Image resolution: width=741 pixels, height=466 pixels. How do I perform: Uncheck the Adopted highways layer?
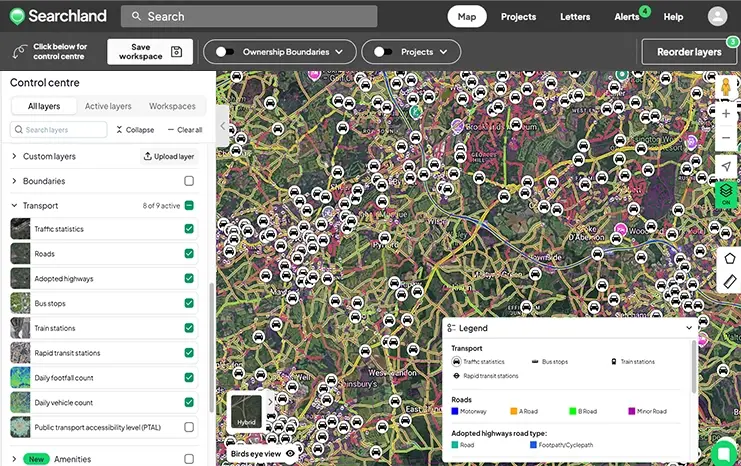pos(189,278)
